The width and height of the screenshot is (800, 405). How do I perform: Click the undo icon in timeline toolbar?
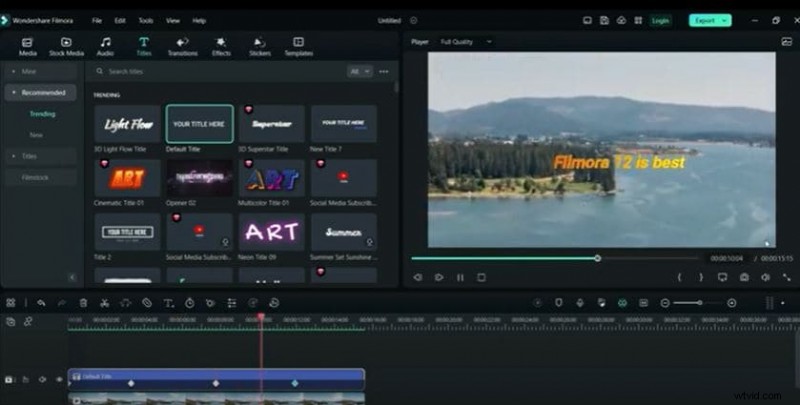[41, 303]
